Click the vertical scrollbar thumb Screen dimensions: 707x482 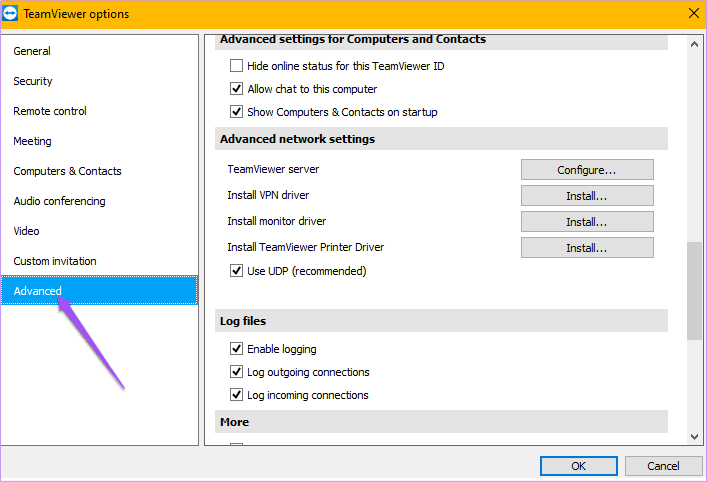click(x=694, y=291)
